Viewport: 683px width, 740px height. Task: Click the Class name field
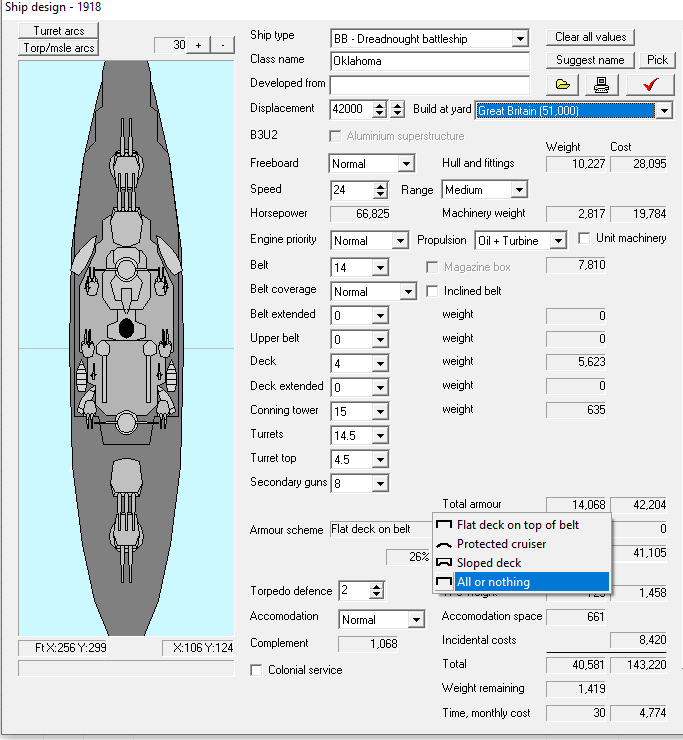point(430,61)
